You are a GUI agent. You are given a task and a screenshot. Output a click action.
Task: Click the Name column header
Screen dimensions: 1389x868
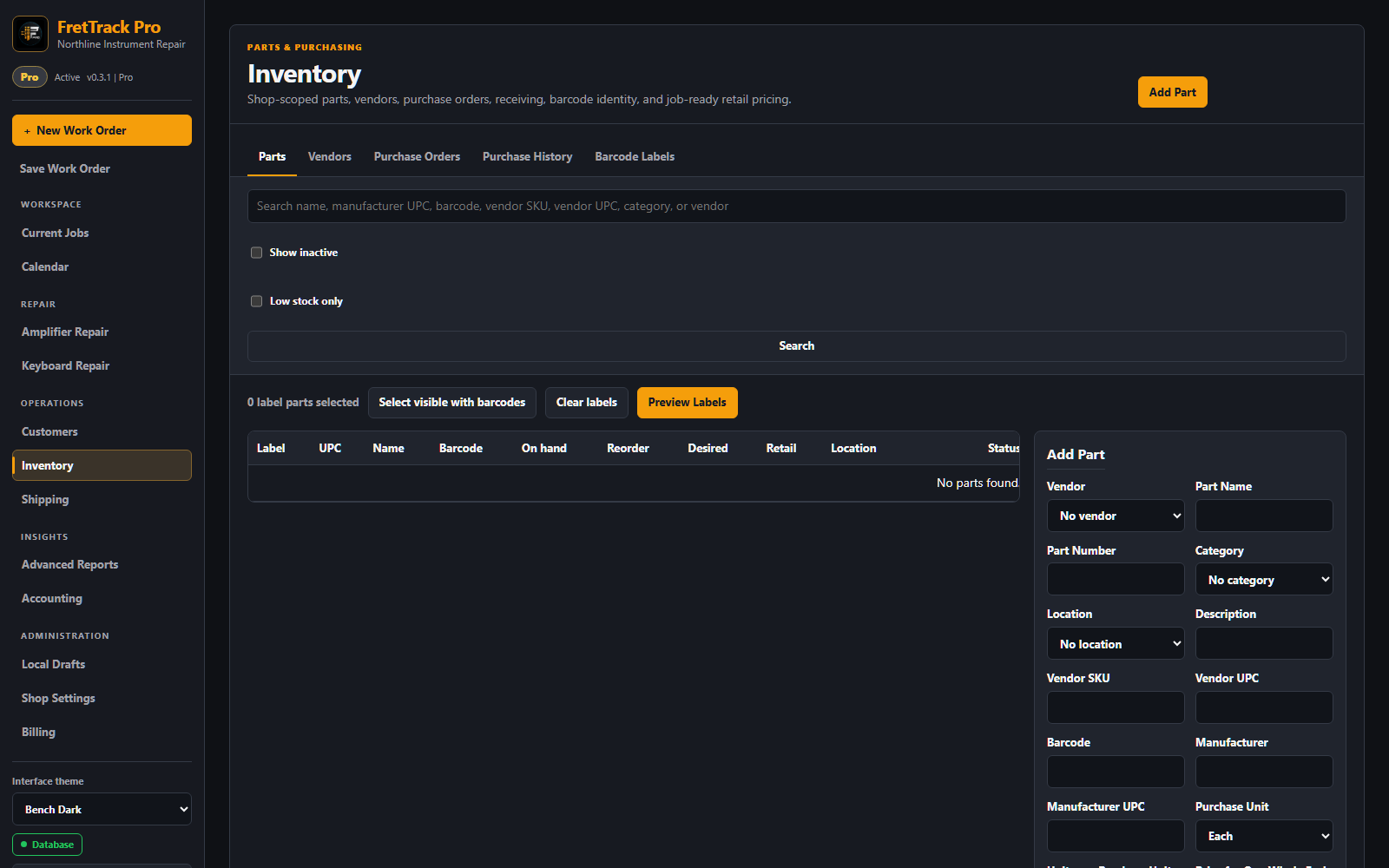[388, 448]
